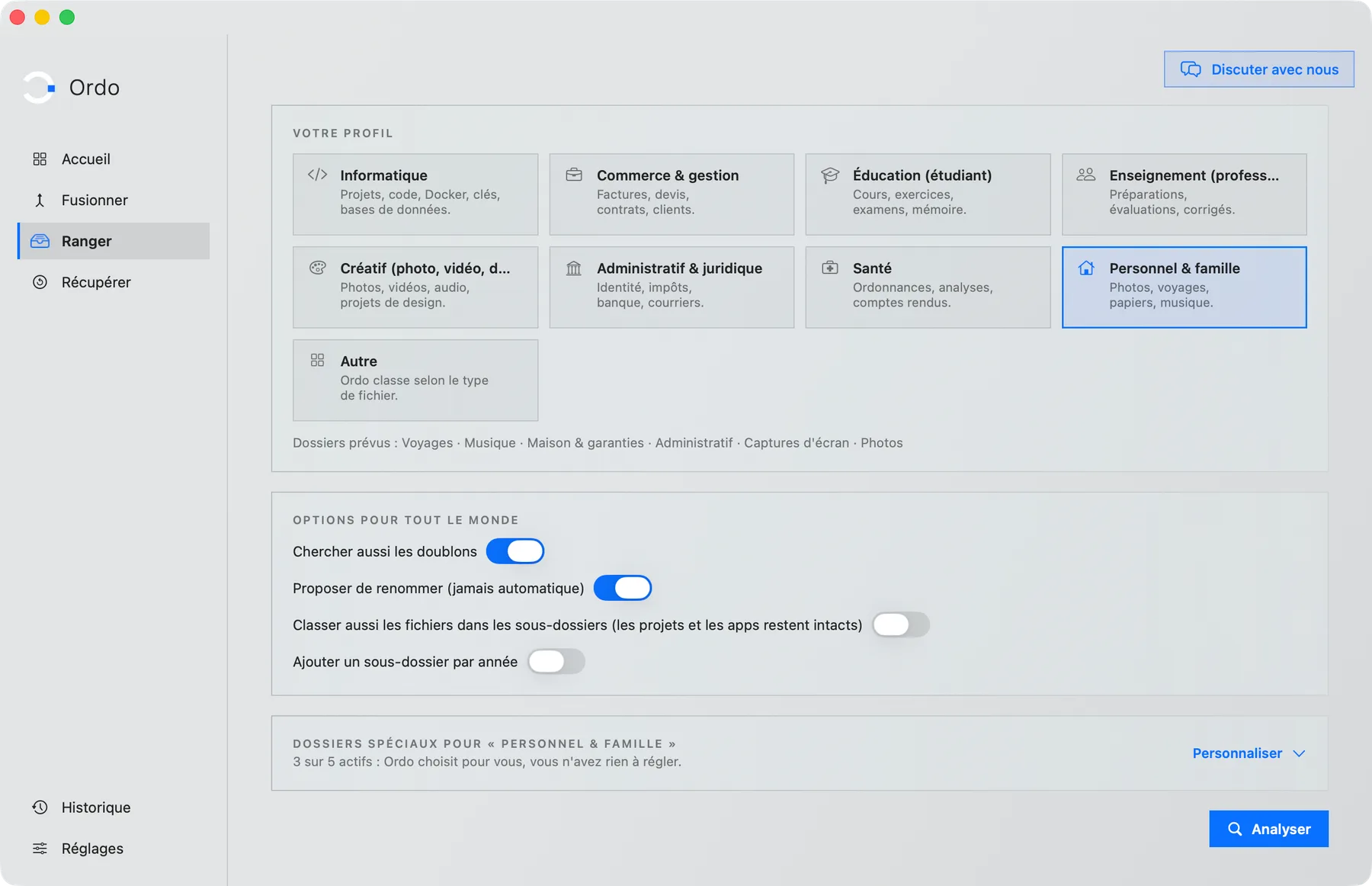Select the Commerce & gestion title
This screenshot has height=886, width=1372.
click(668, 175)
